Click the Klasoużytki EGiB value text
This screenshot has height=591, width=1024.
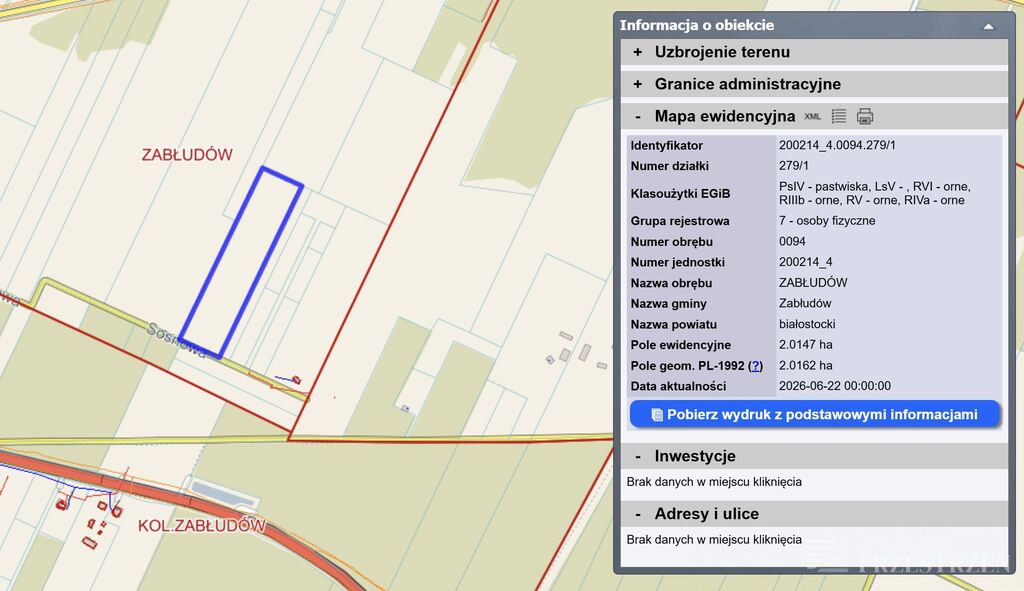coord(874,193)
